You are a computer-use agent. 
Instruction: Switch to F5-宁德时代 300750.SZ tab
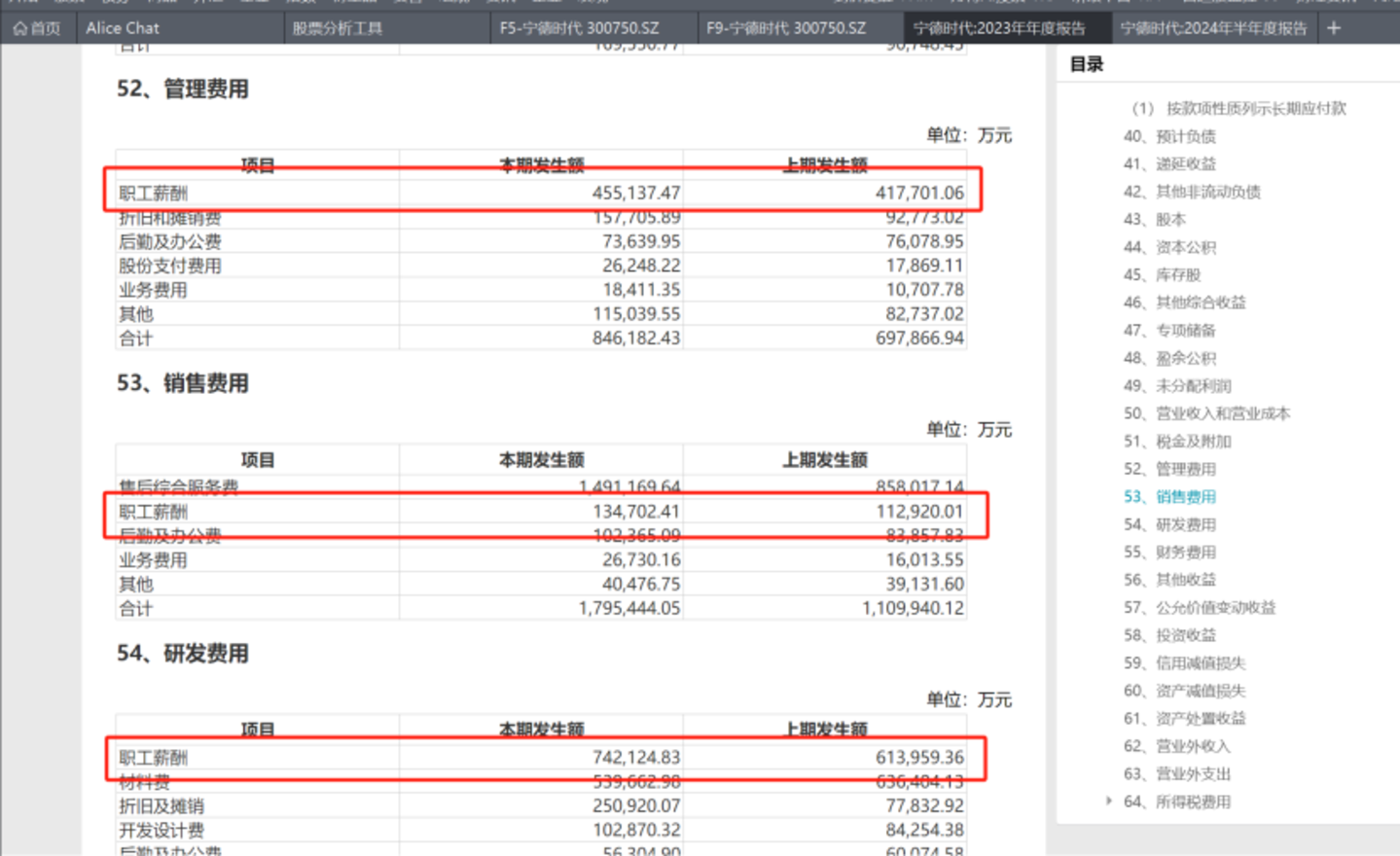[579, 28]
